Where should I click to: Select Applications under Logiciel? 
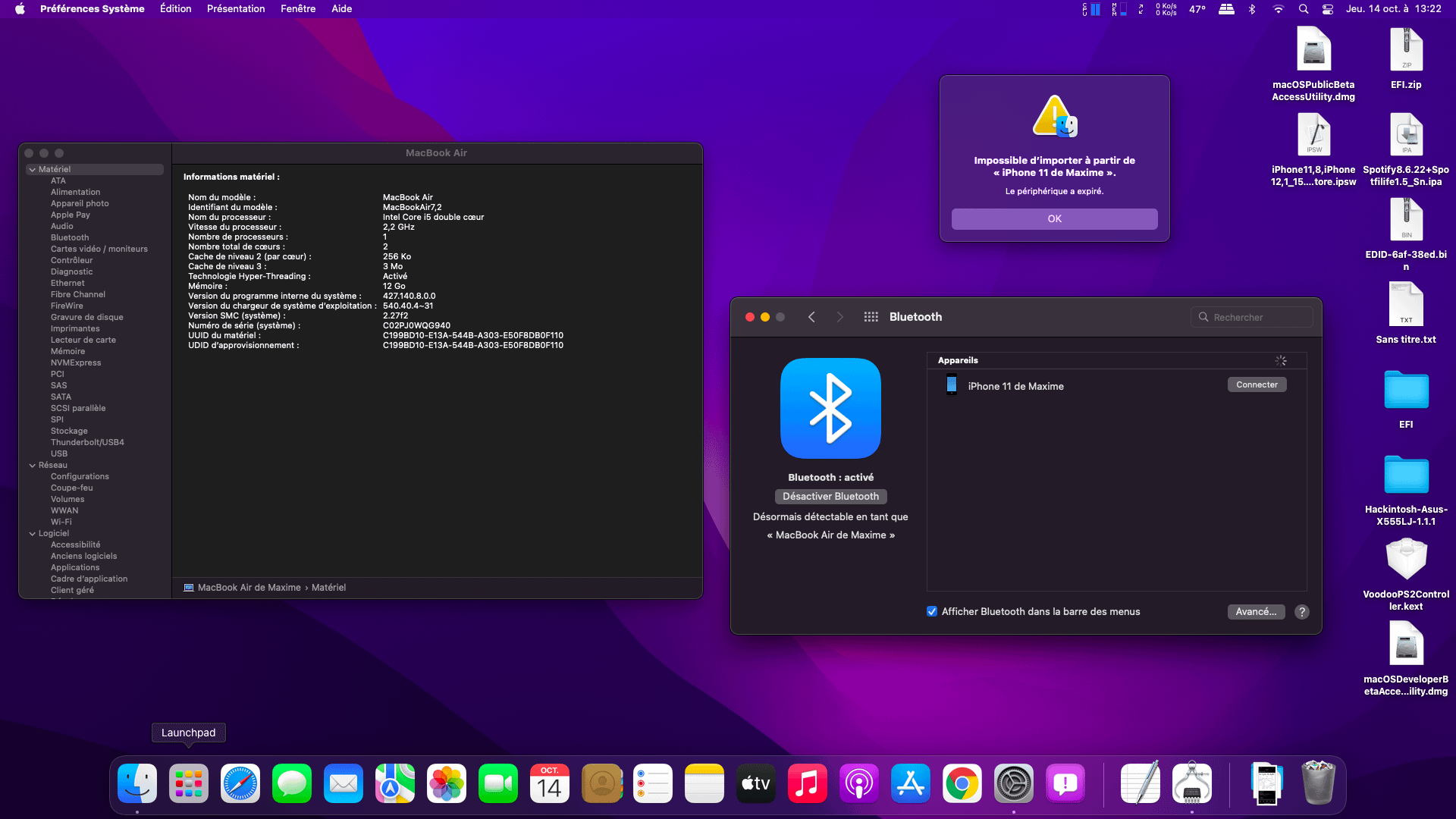75,568
